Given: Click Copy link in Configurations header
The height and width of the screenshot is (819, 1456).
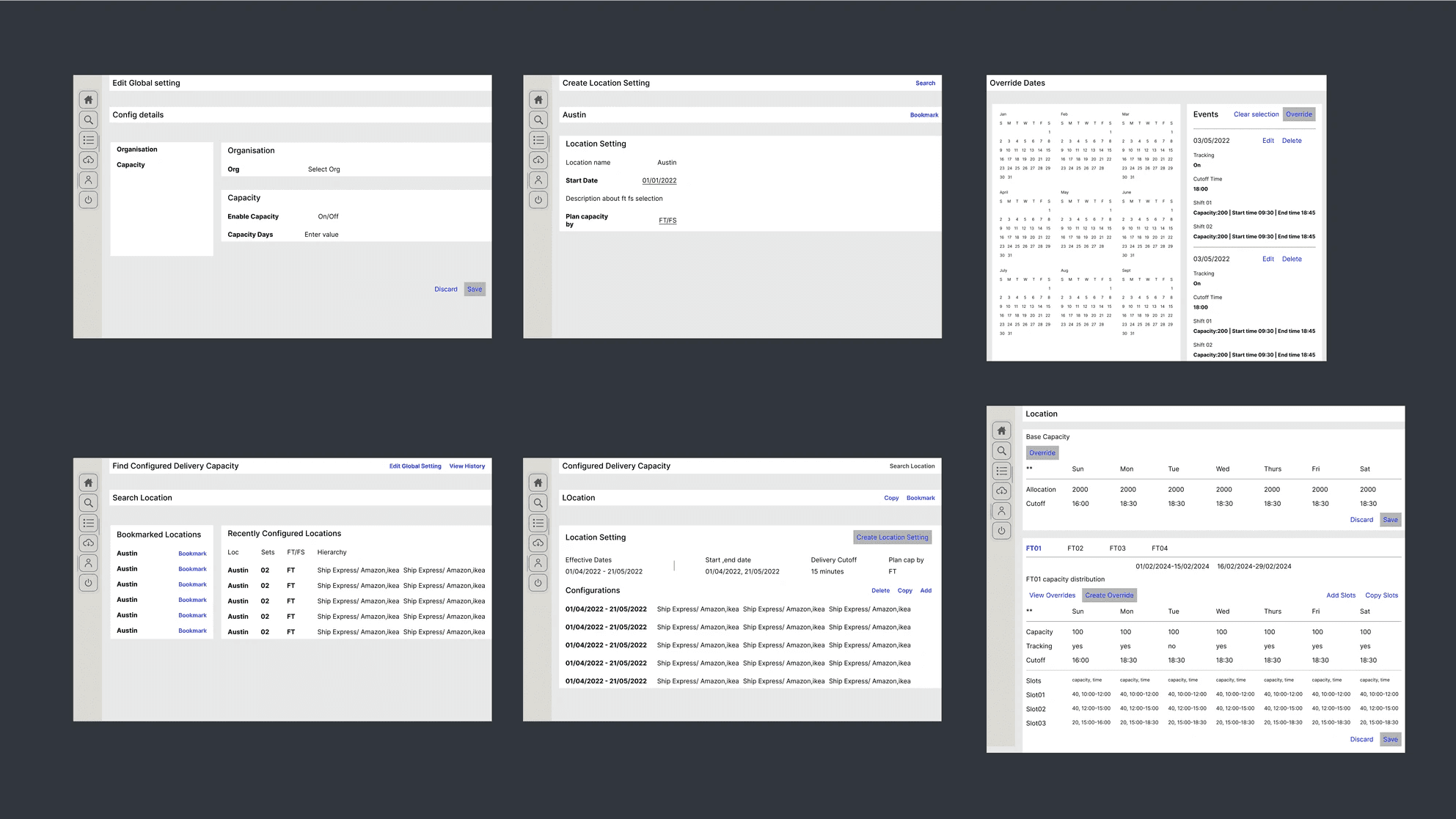Looking at the screenshot, I should tap(905, 591).
